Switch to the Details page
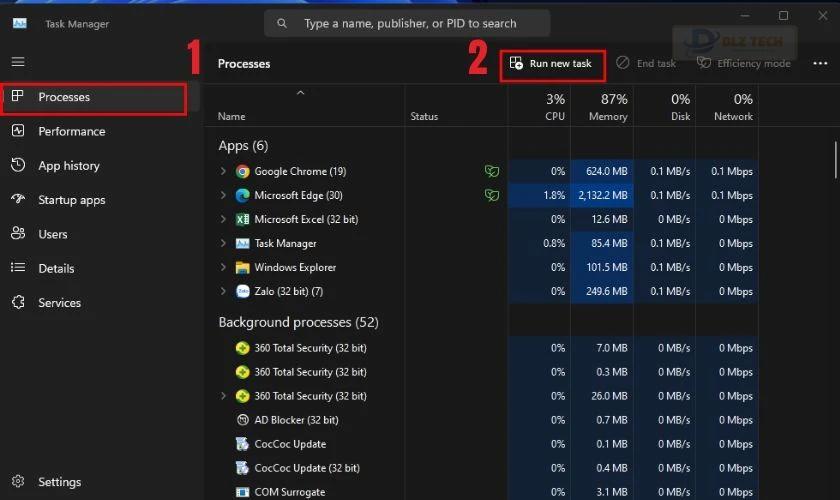The image size is (840, 500). point(56,268)
